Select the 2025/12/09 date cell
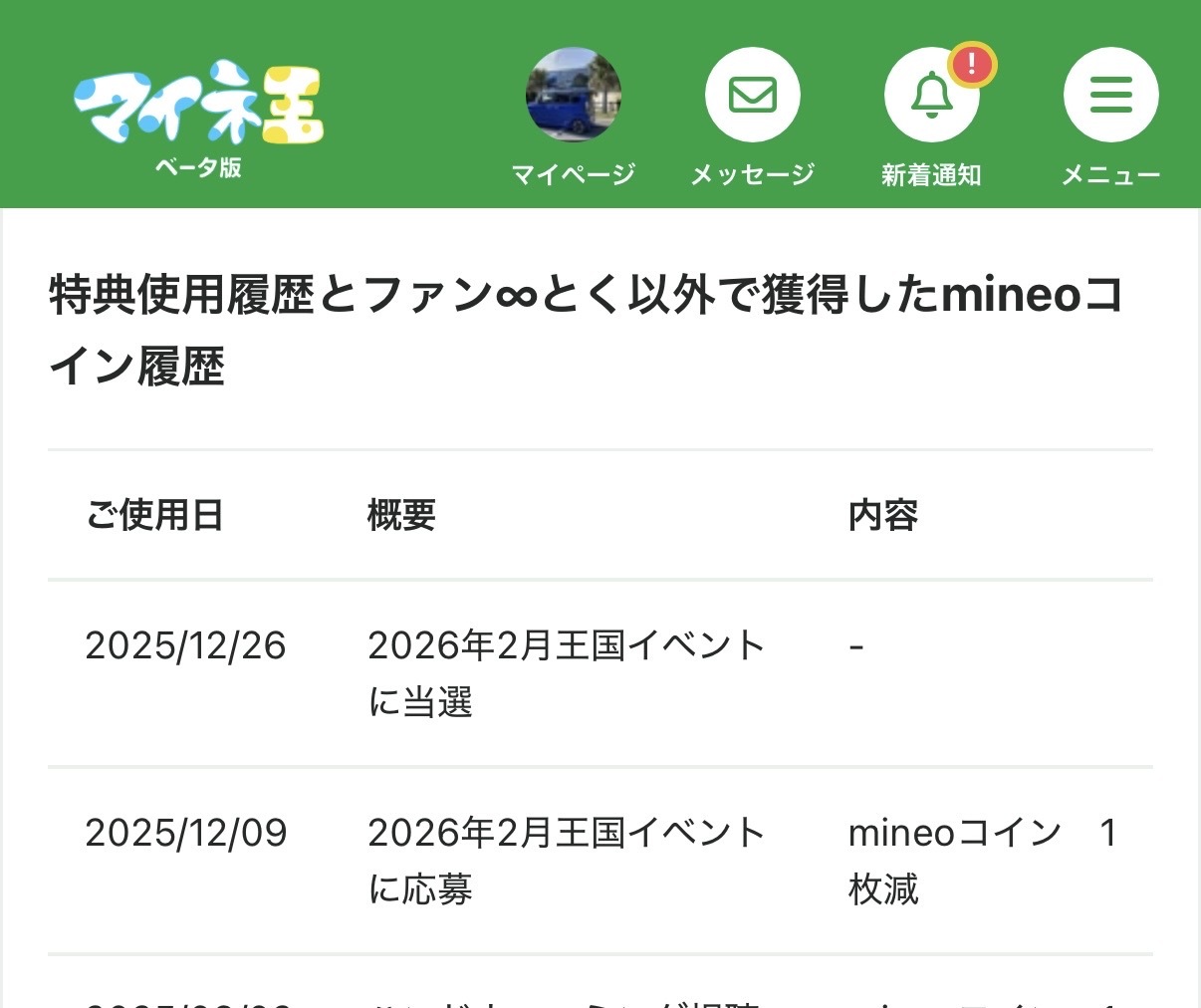The width and height of the screenshot is (1201, 1008). 185,833
